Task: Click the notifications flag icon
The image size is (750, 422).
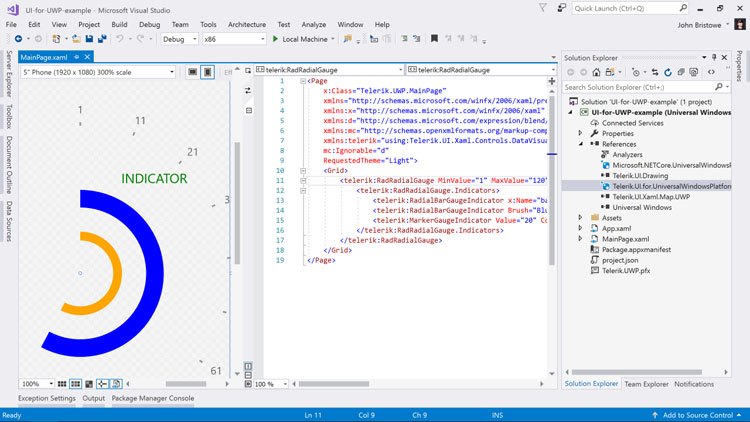Action: (x=543, y=8)
